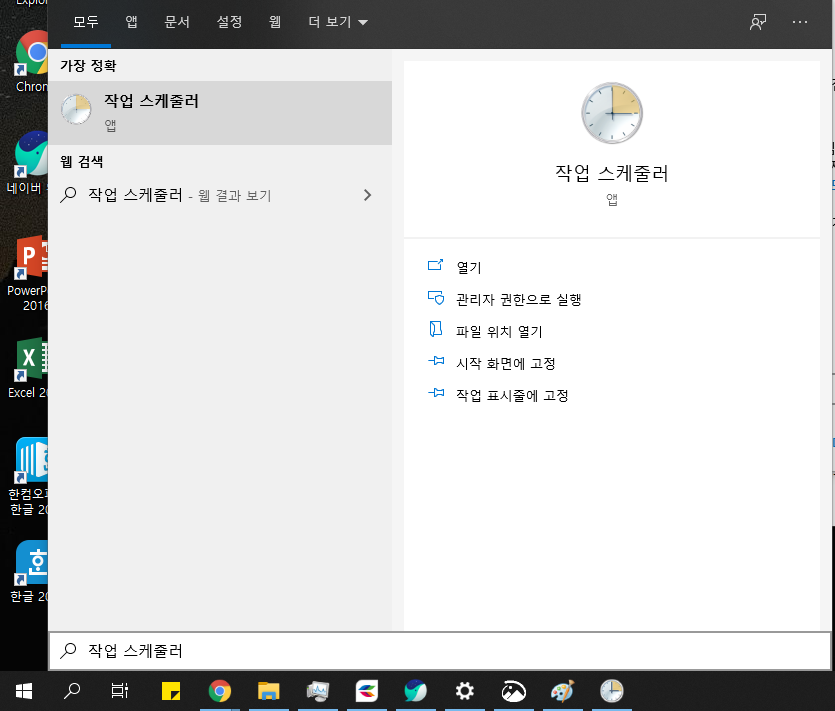Viewport: 835px width, 711px height.
Task: Click 작업 스케줄러 title in preview pane
Action: click(611, 174)
